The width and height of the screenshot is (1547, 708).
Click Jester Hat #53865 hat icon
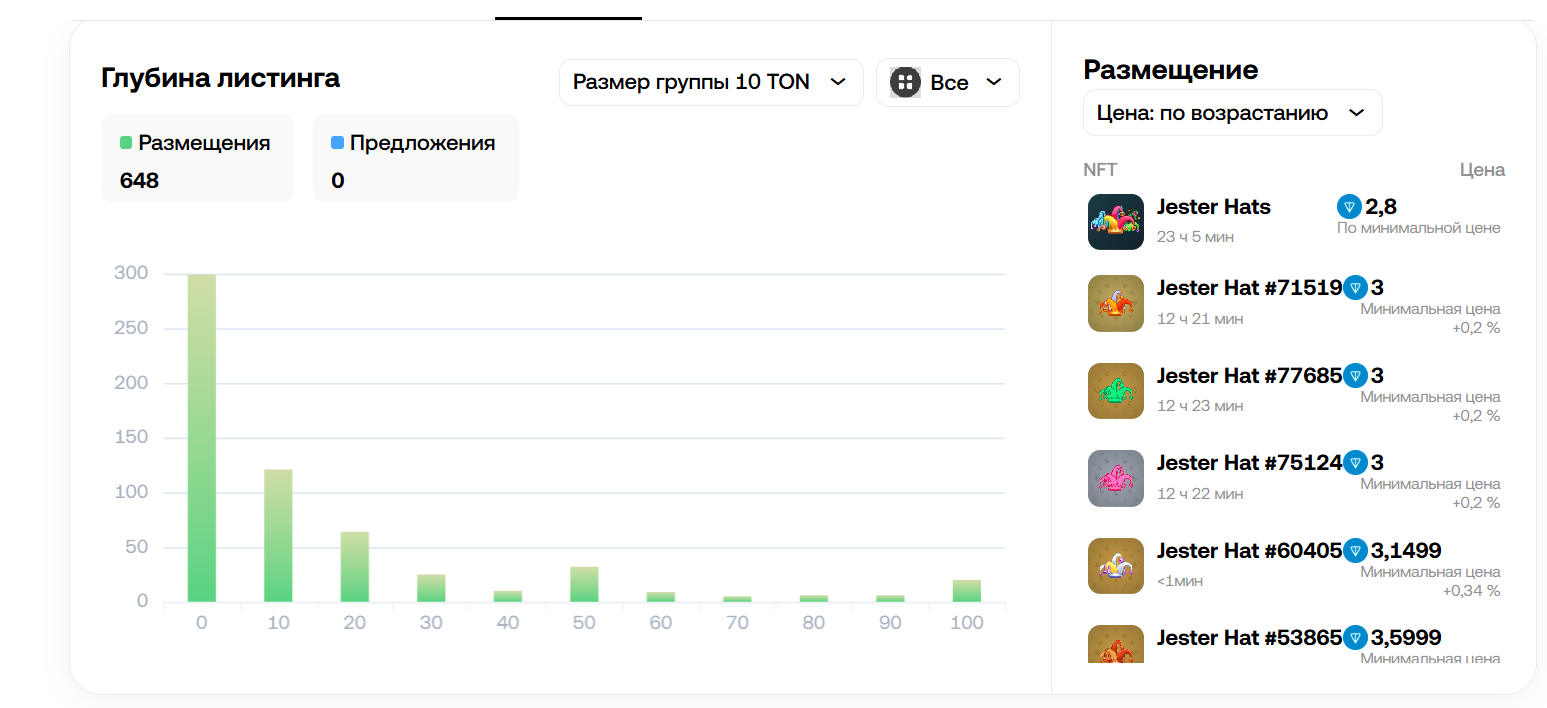[x=1115, y=644]
